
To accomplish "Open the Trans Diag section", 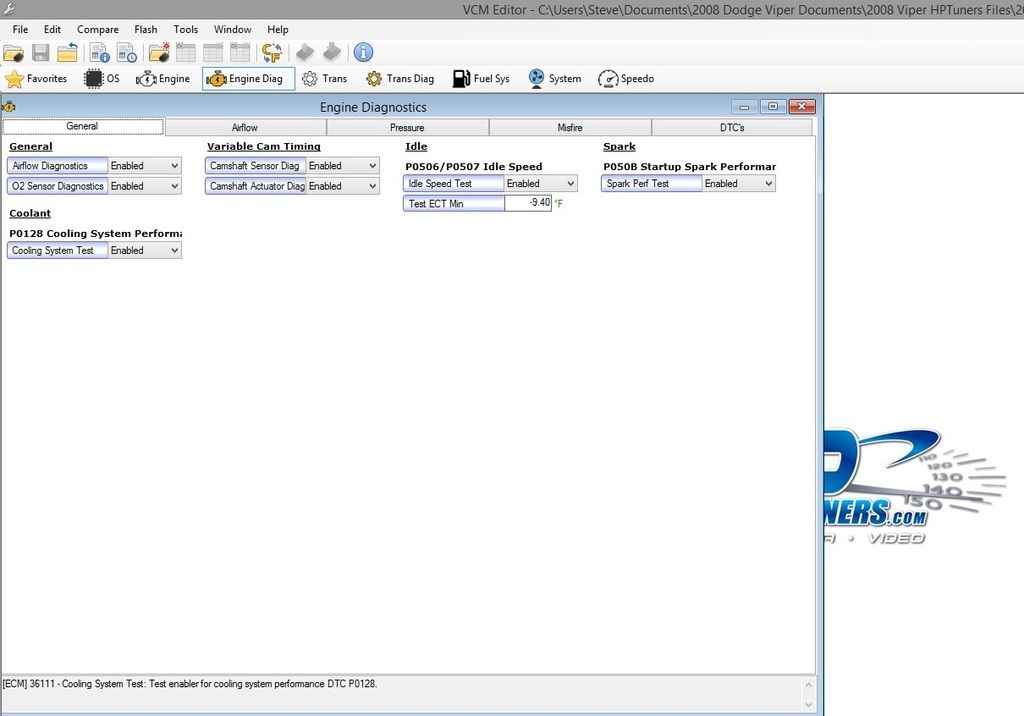I will pos(399,78).
